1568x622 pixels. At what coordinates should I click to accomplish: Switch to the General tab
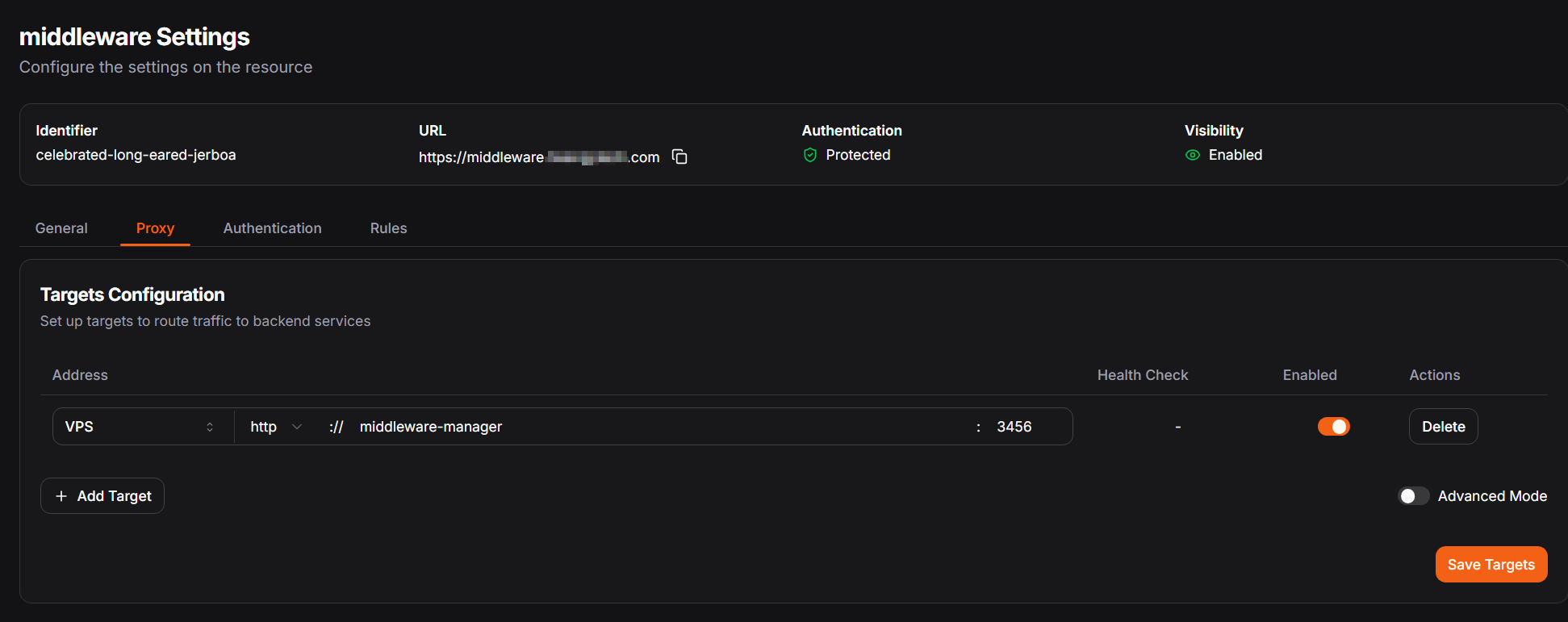[61, 228]
